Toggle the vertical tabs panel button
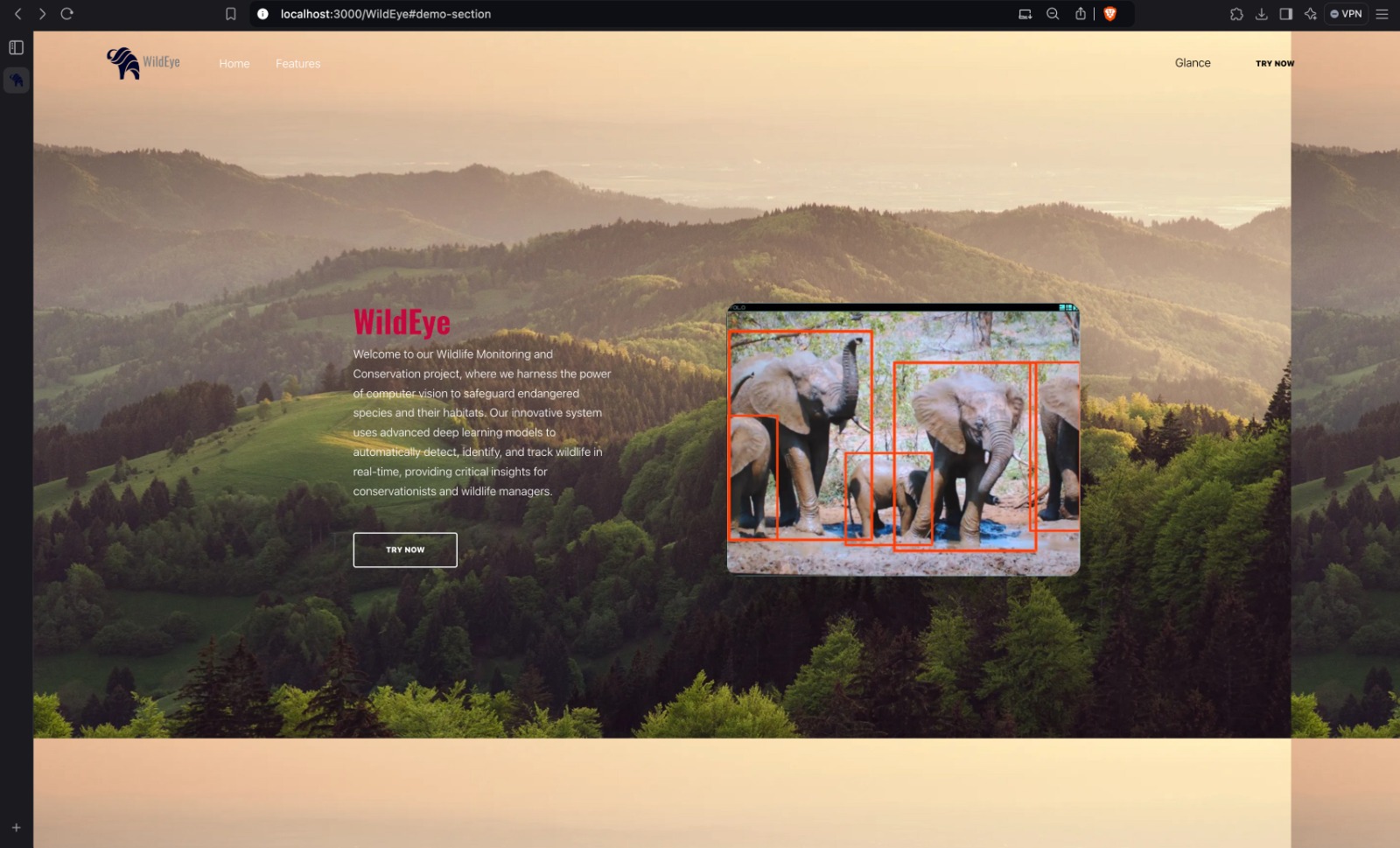 point(16,47)
